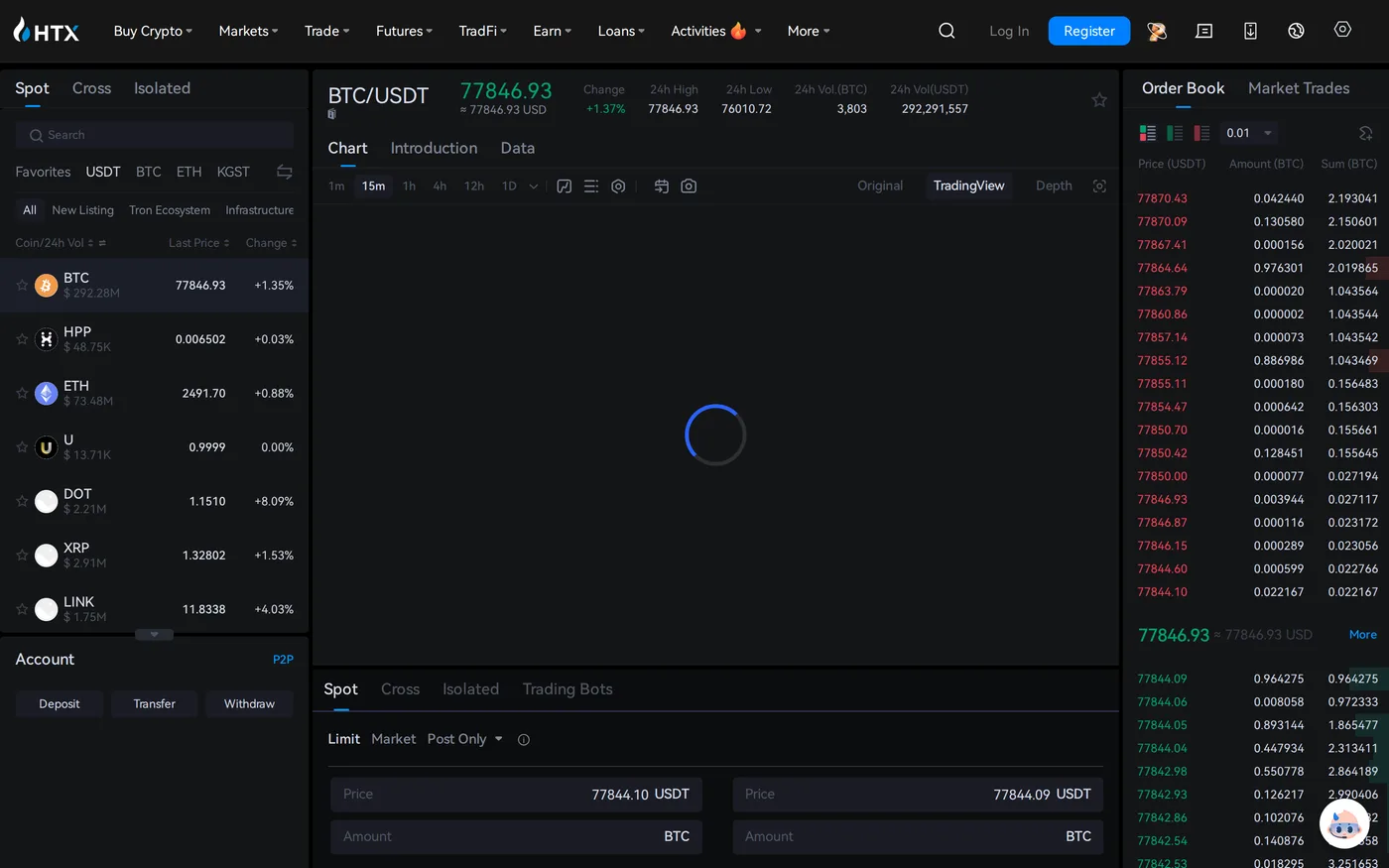Image resolution: width=1389 pixels, height=868 pixels.
Task: Open the download app icon
Action: 1250,31
